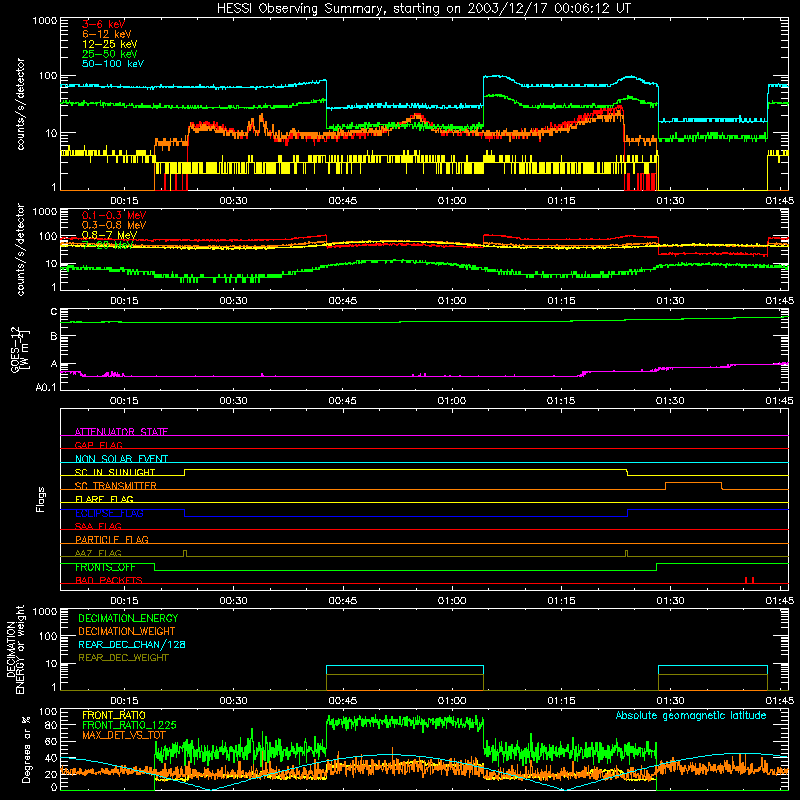Click the raised SC_TRANSMITTER pulse near 01:30

pyautogui.click(x=693, y=486)
